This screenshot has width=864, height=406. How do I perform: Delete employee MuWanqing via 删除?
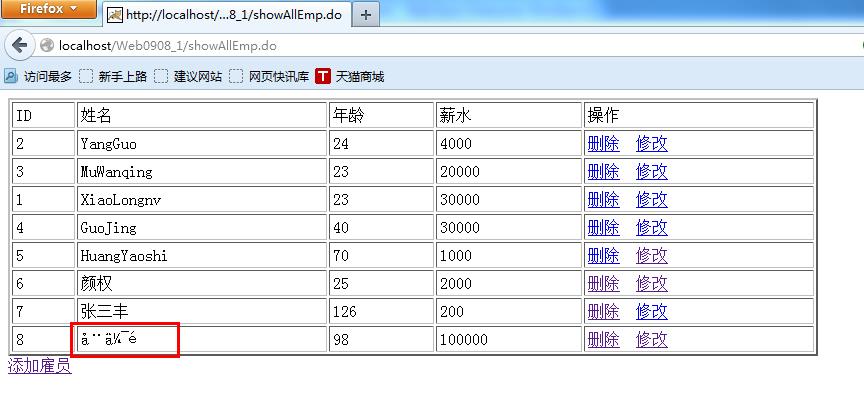pos(603,172)
